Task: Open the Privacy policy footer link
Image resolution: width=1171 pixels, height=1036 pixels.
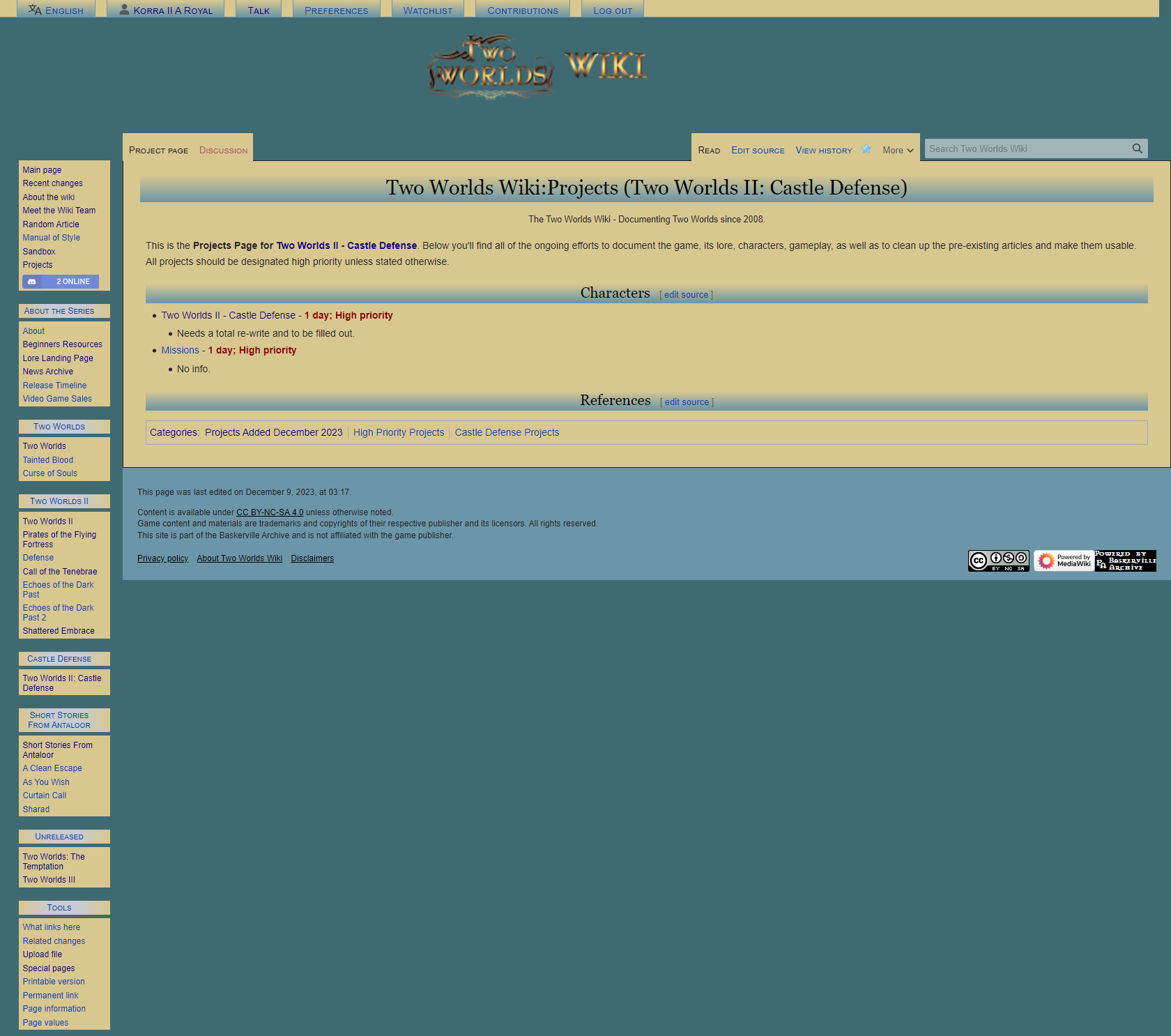Action: pos(162,558)
